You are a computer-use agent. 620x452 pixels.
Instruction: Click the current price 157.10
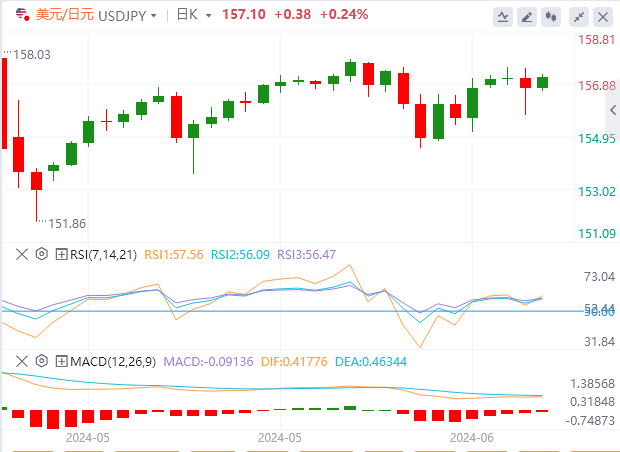click(x=244, y=15)
